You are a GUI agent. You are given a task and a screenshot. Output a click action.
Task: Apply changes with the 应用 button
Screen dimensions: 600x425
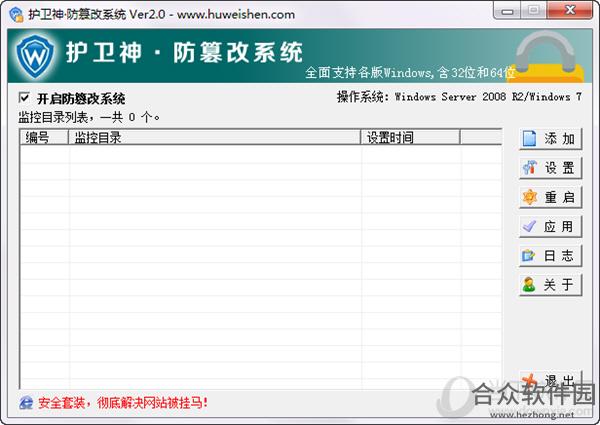click(x=550, y=226)
